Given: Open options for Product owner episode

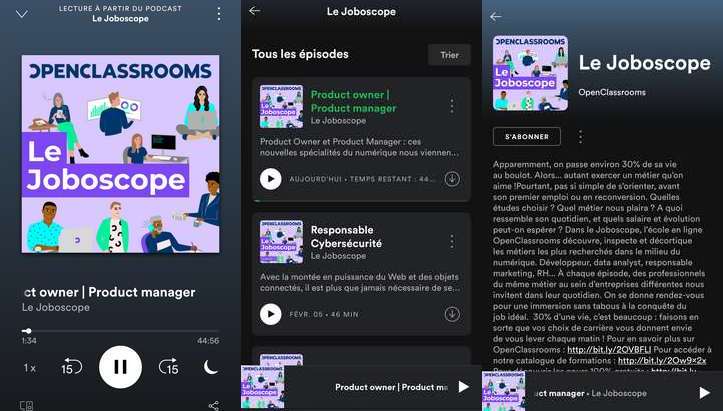Looking at the screenshot, I should click(451, 106).
